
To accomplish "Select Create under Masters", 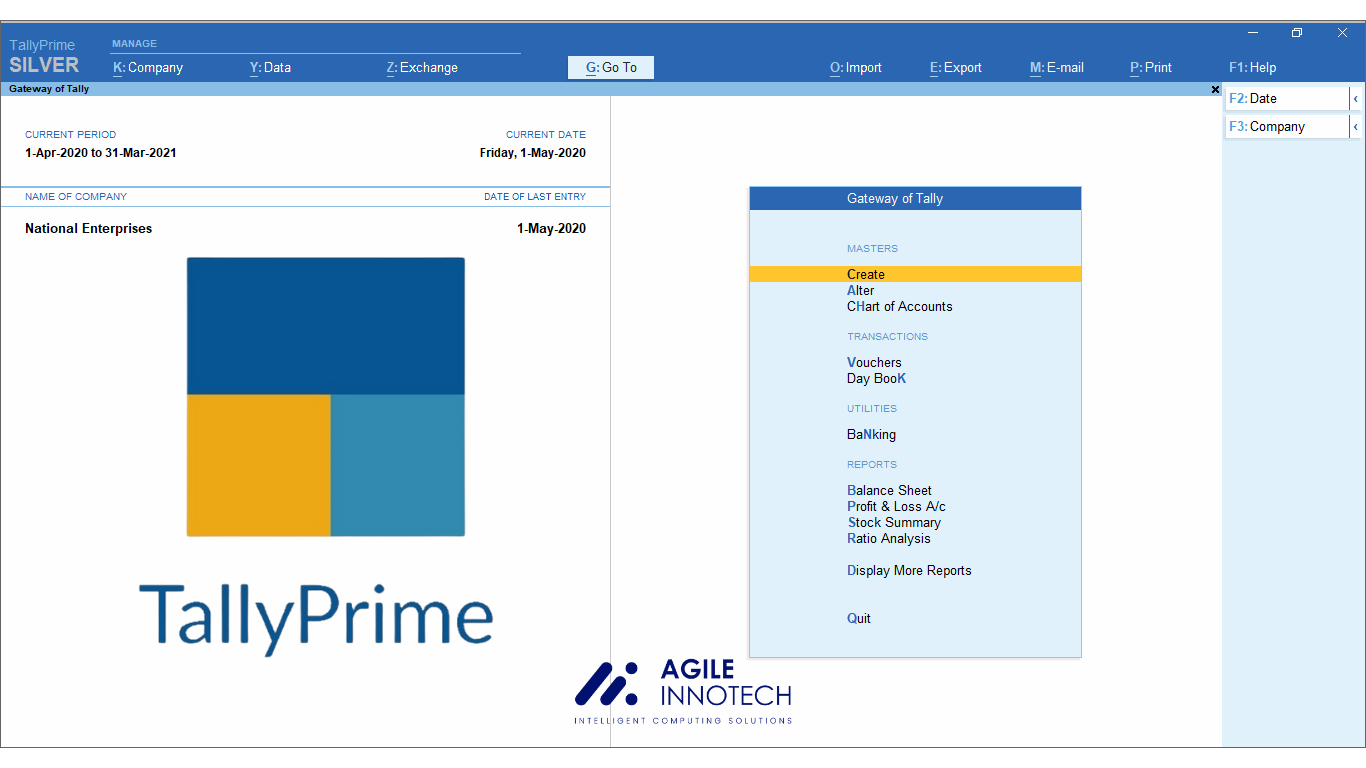I will click(915, 274).
